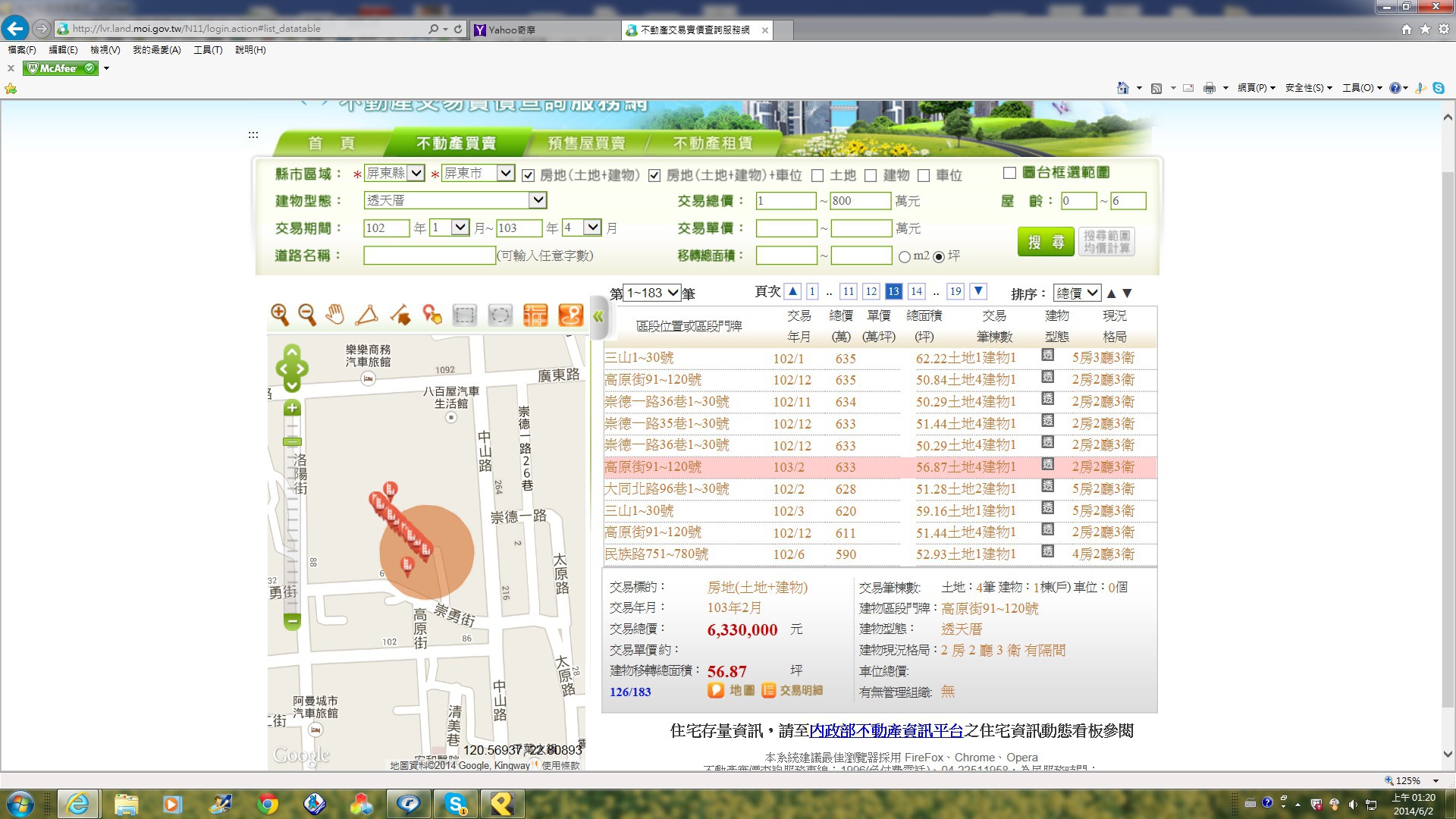The image size is (1456, 819).
Task: Open the 屏東縣 county dropdown
Action: point(394,173)
